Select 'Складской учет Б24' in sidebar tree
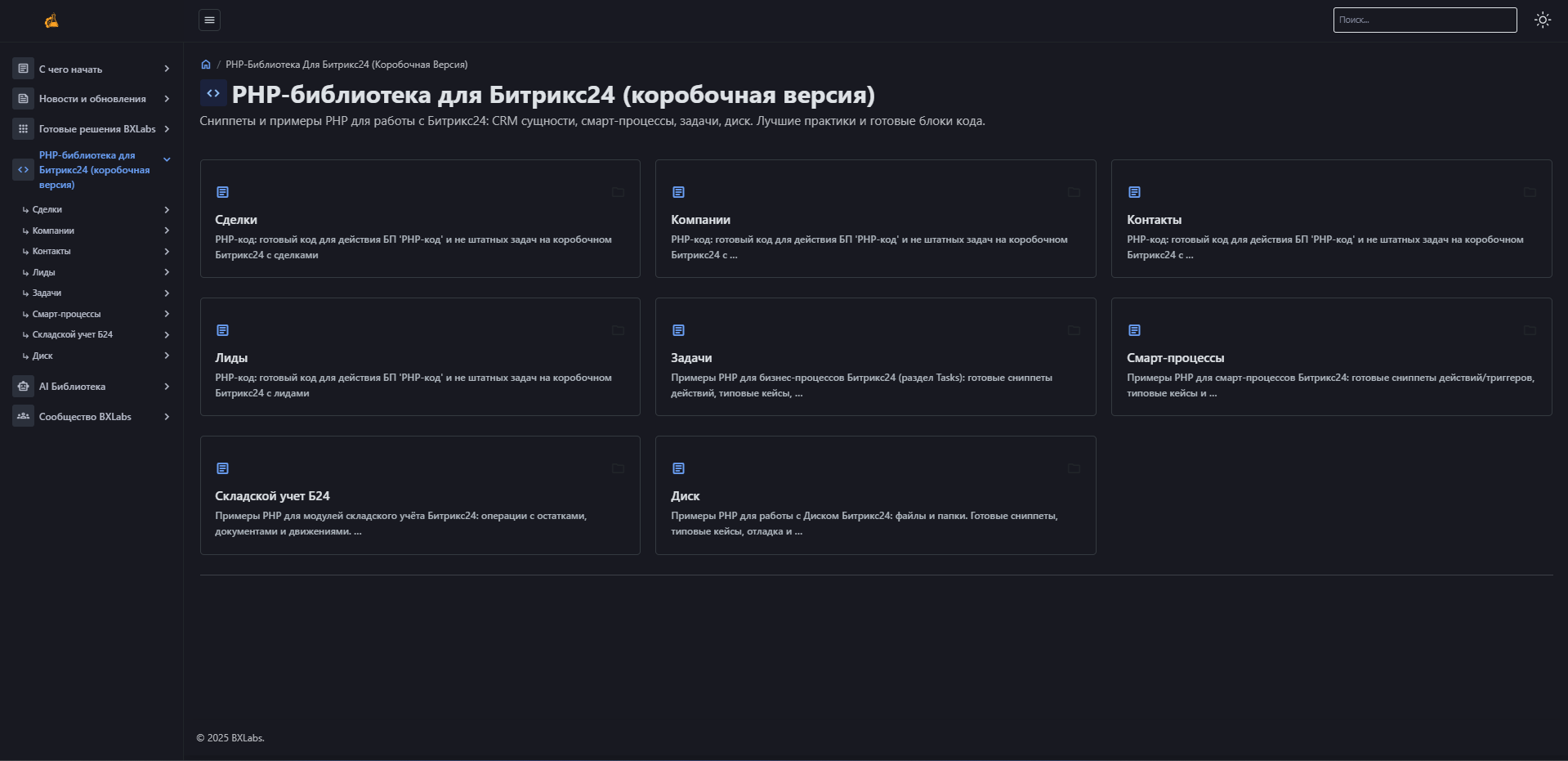Screen dimensions: 1568x761 click(x=73, y=335)
